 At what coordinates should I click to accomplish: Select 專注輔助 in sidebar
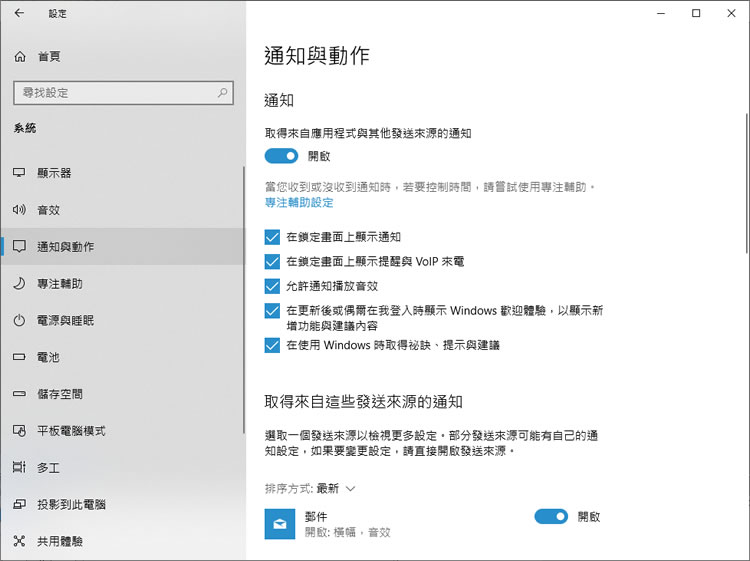click(x=122, y=283)
